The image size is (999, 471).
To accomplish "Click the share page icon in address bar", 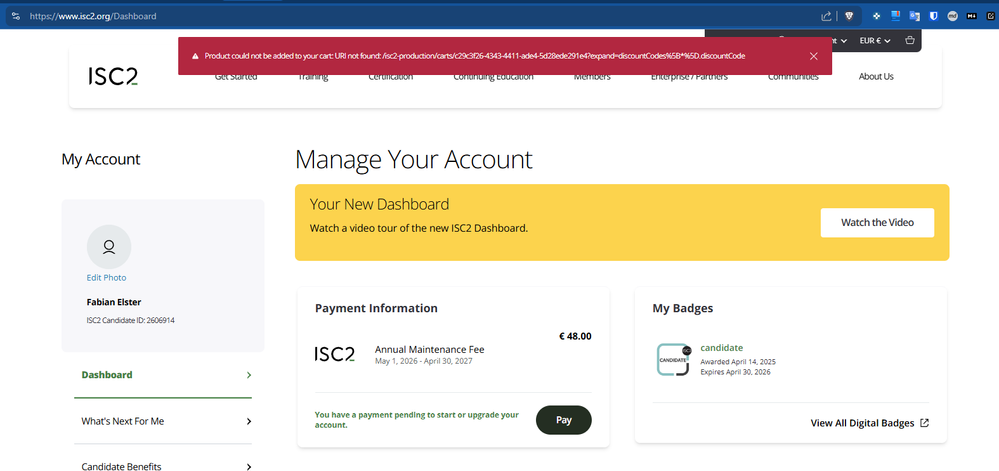I will [826, 16].
